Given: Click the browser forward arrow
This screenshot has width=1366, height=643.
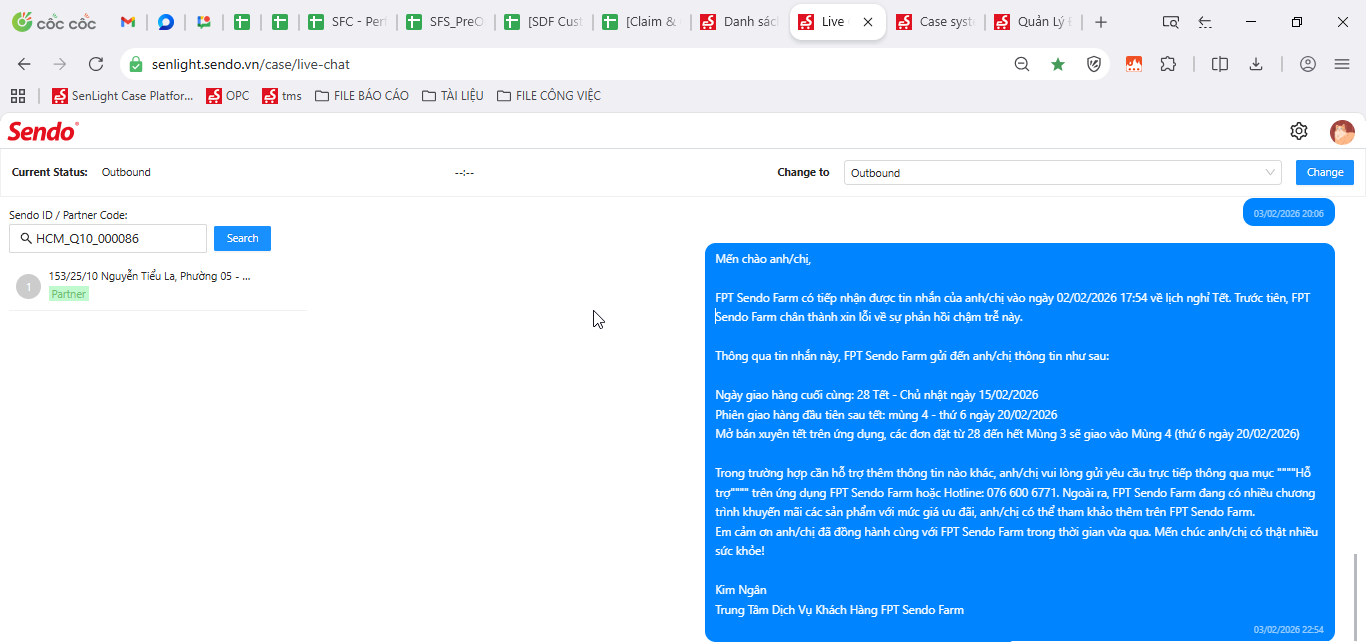Looking at the screenshot, I should coord(60,64).
